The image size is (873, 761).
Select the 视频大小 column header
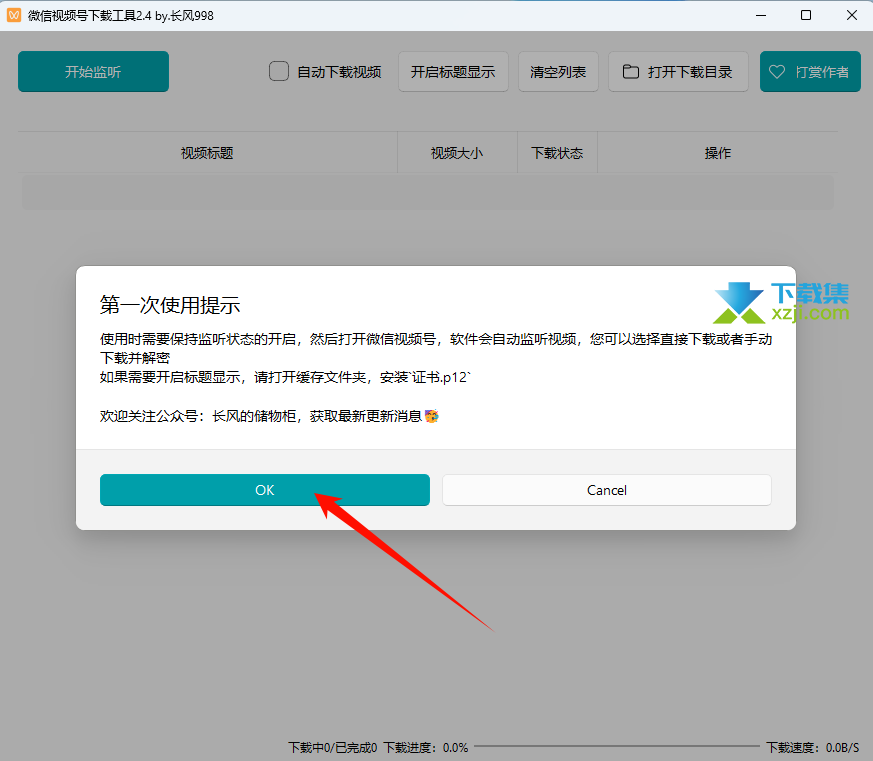[x=457, y=153]
